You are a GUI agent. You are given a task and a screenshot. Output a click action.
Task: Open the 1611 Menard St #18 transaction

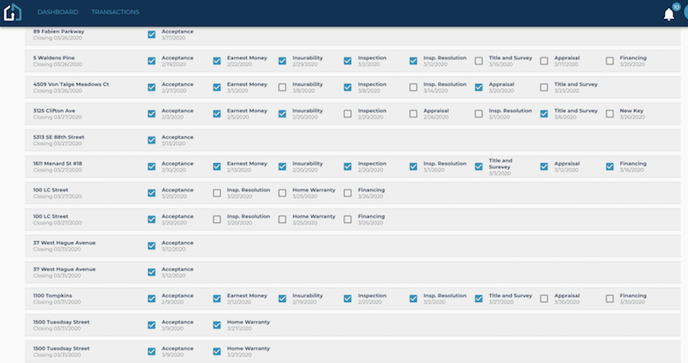tap(57, 163)
